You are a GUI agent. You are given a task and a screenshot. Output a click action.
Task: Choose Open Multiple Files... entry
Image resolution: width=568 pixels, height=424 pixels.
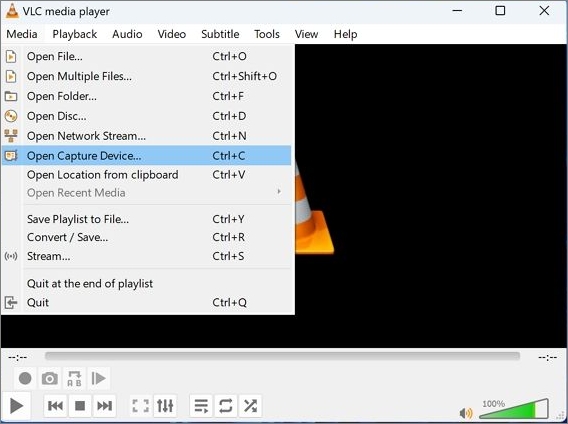click(x=146, y=76)
